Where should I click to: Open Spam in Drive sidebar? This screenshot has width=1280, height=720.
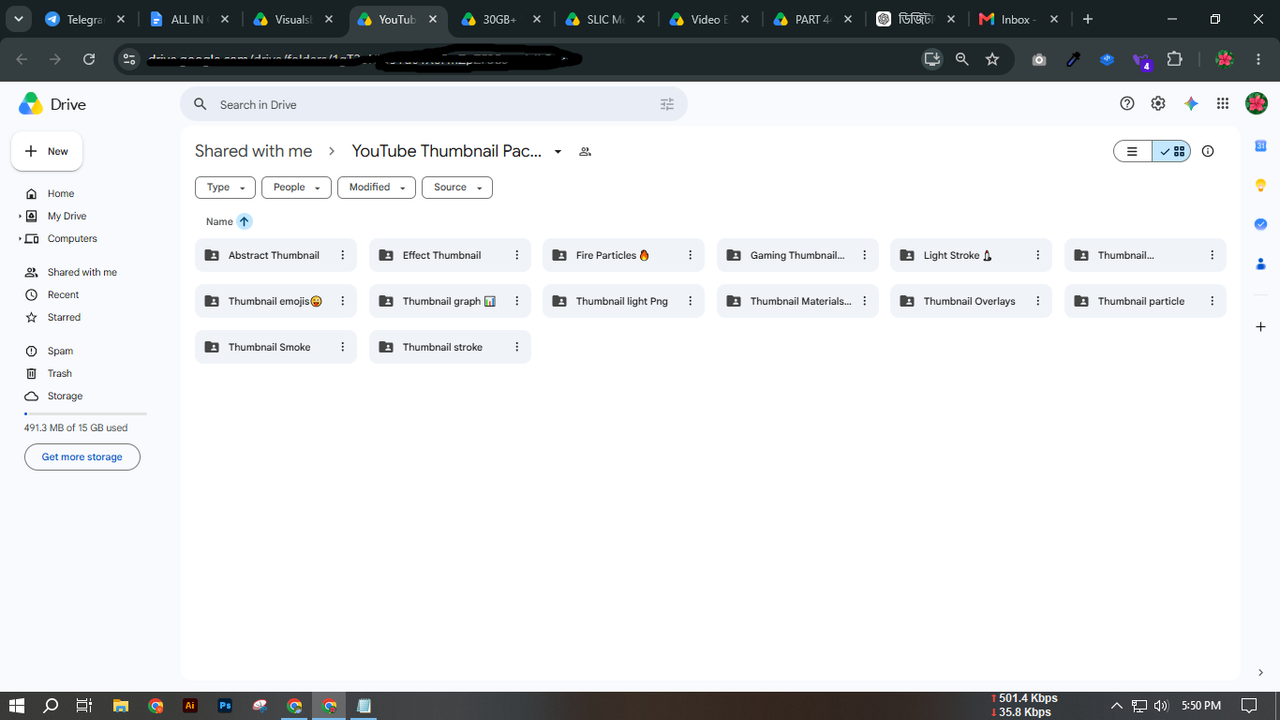click(x=60, y=351)
